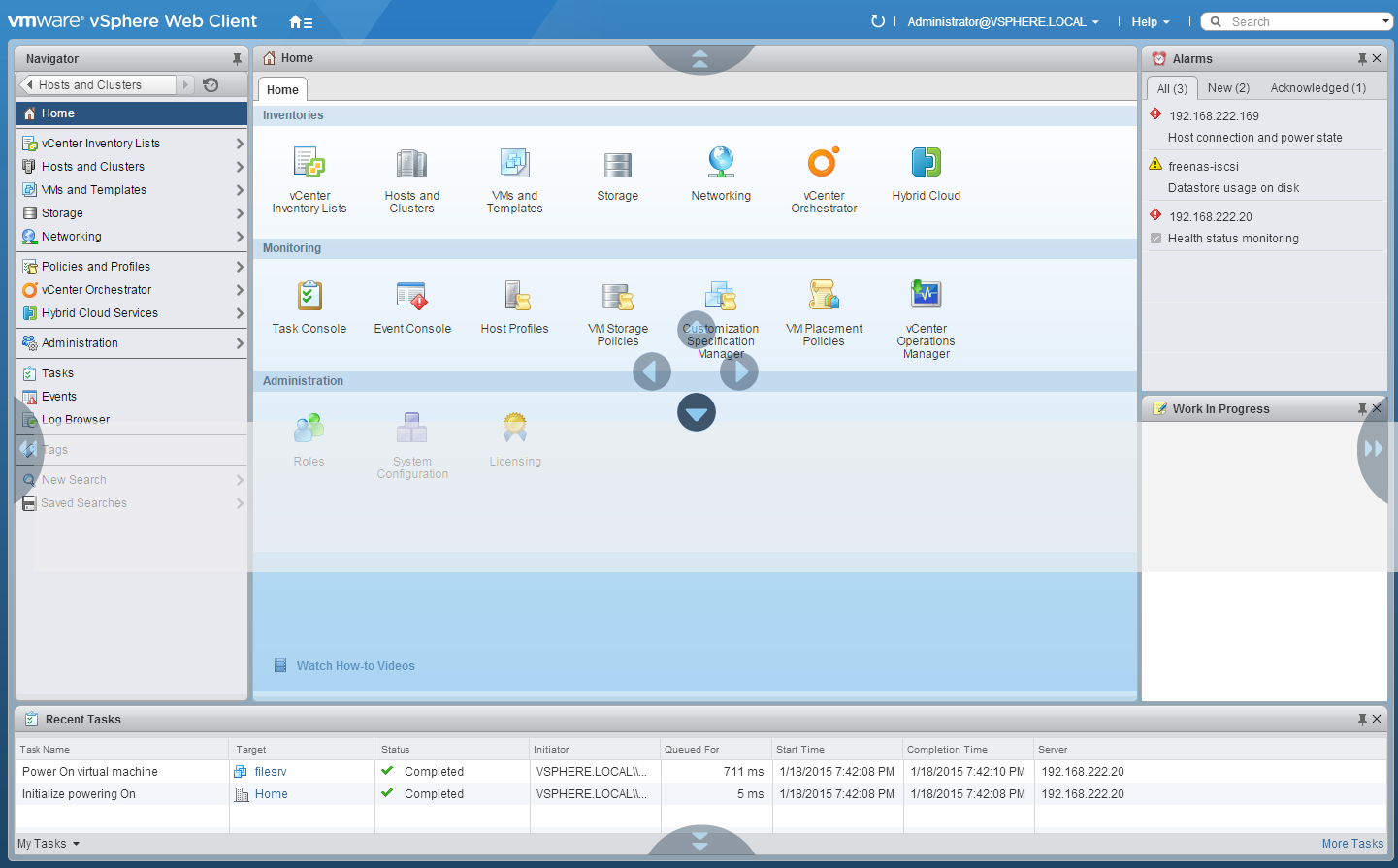The width and height of the screenshot is (1398, 868).
Task: Switch to Acknowledged (1) alarms tab
Action: pos(1318,88)
